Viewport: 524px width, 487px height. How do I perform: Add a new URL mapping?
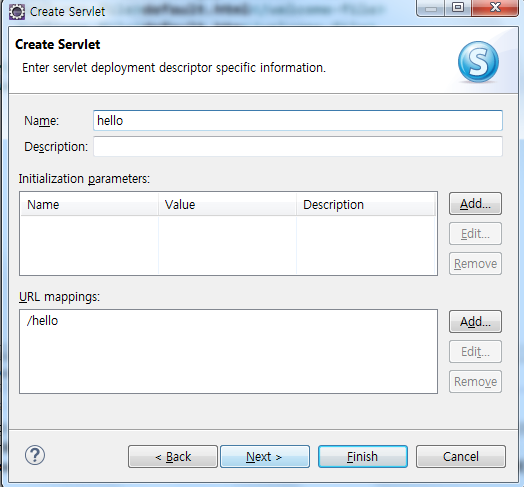(475, 322)
